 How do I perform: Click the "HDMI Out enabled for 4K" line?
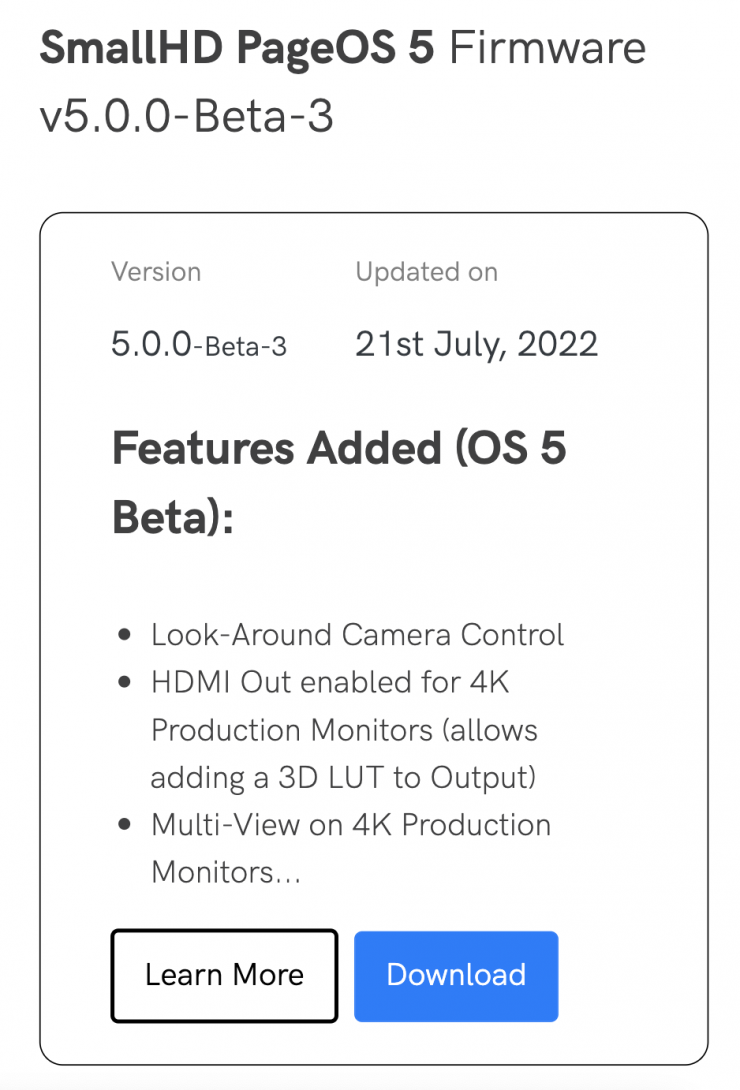pyautogui.click(x=331, y=683)
